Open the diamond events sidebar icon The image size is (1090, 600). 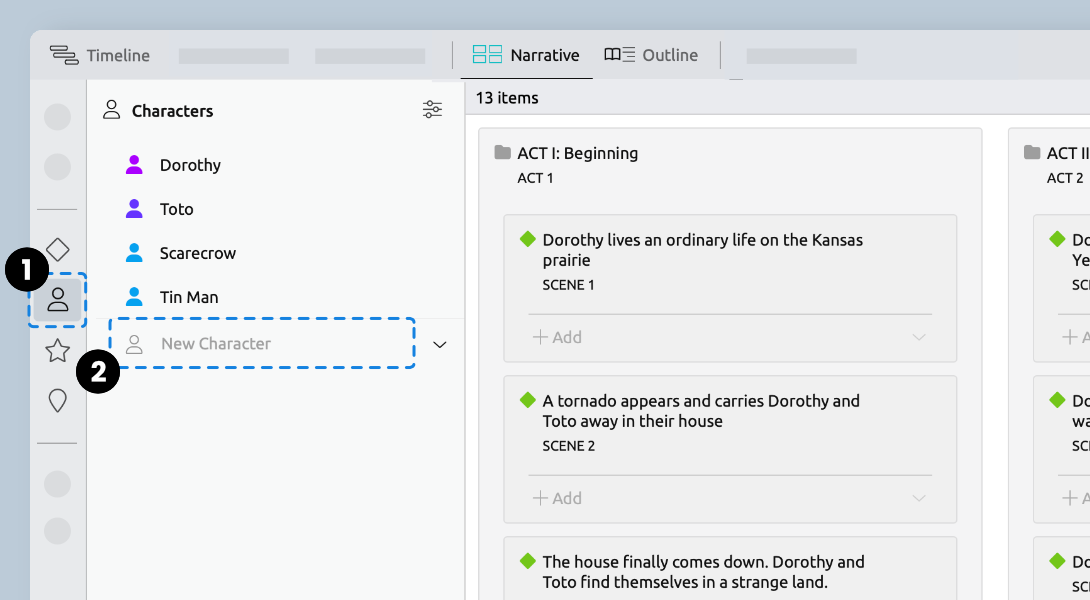(58, 250)
